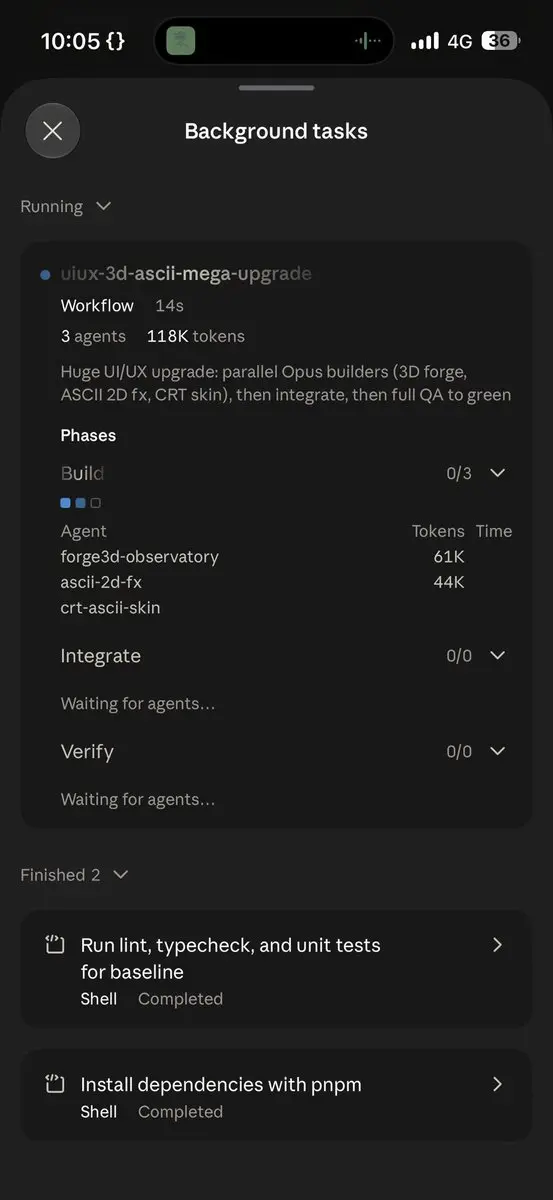Select the crt-ascii-skin agent row
Screen dimensions: 553x1200
[286, 608]
